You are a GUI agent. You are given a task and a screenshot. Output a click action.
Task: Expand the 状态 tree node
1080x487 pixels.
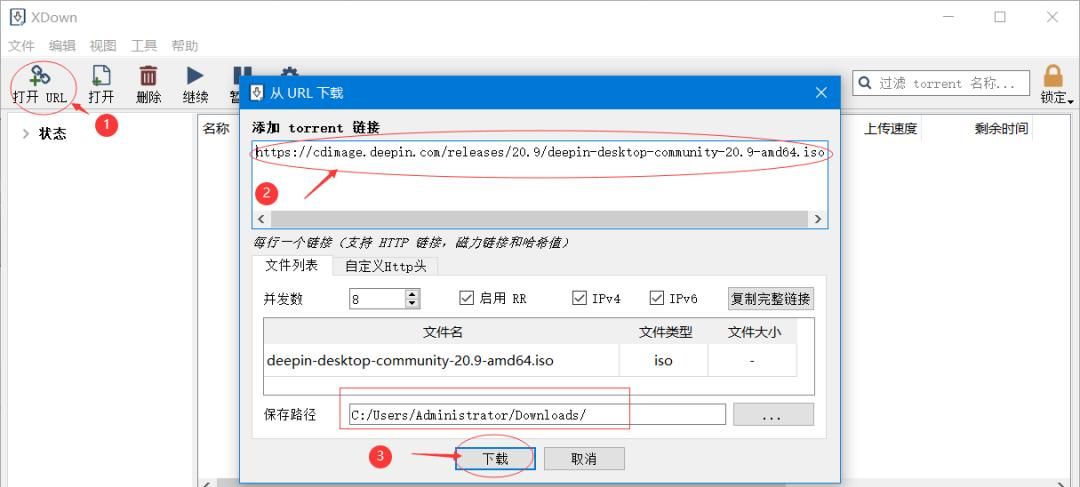(25, 134)
